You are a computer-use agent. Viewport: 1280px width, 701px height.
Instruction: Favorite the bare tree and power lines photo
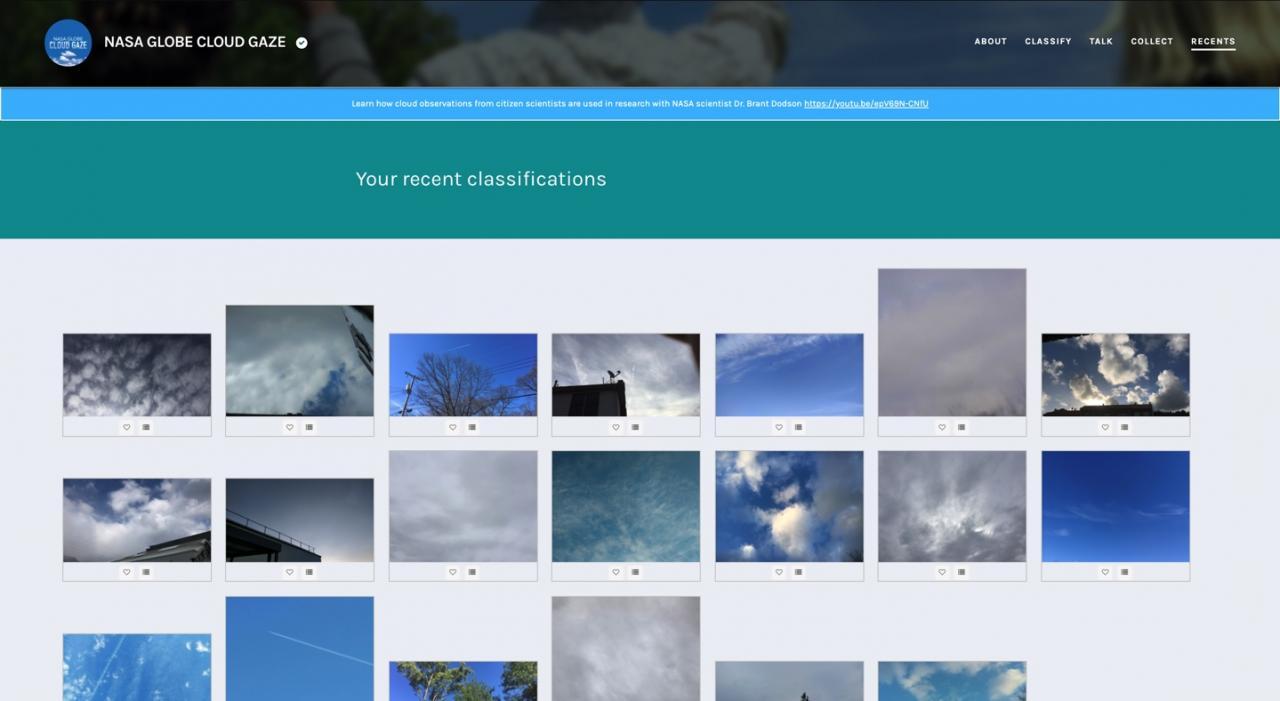click(452, 427)
